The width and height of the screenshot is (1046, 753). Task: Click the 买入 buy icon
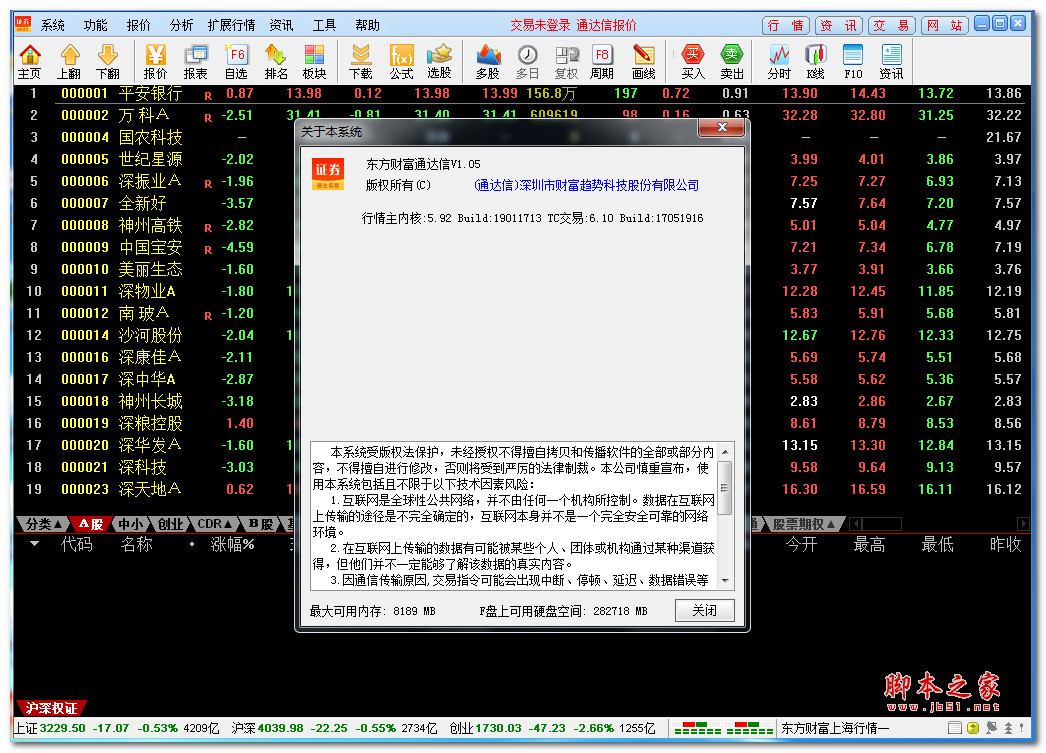pos(692,61)
